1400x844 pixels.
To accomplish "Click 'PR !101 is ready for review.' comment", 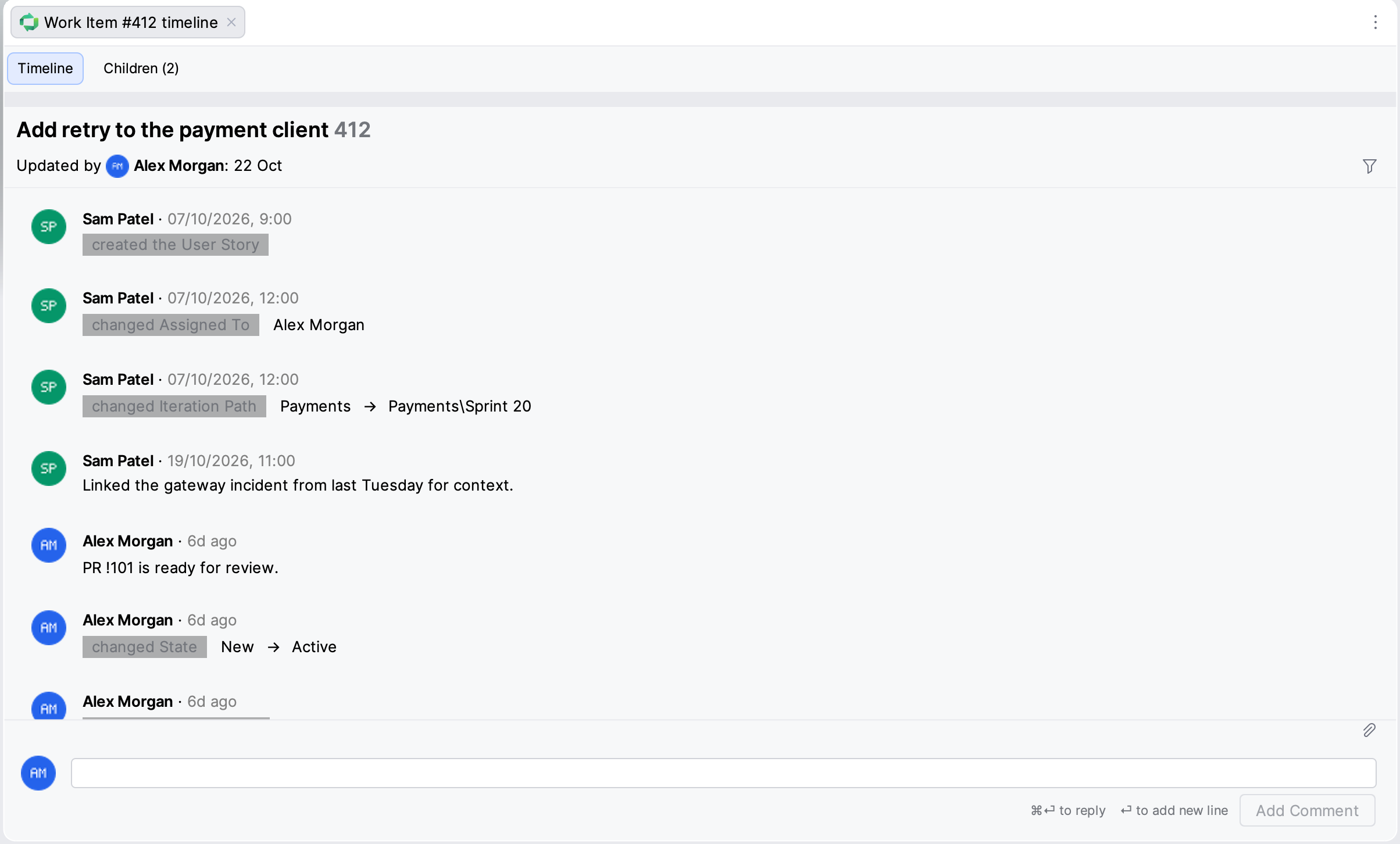I will pos(181,568).
